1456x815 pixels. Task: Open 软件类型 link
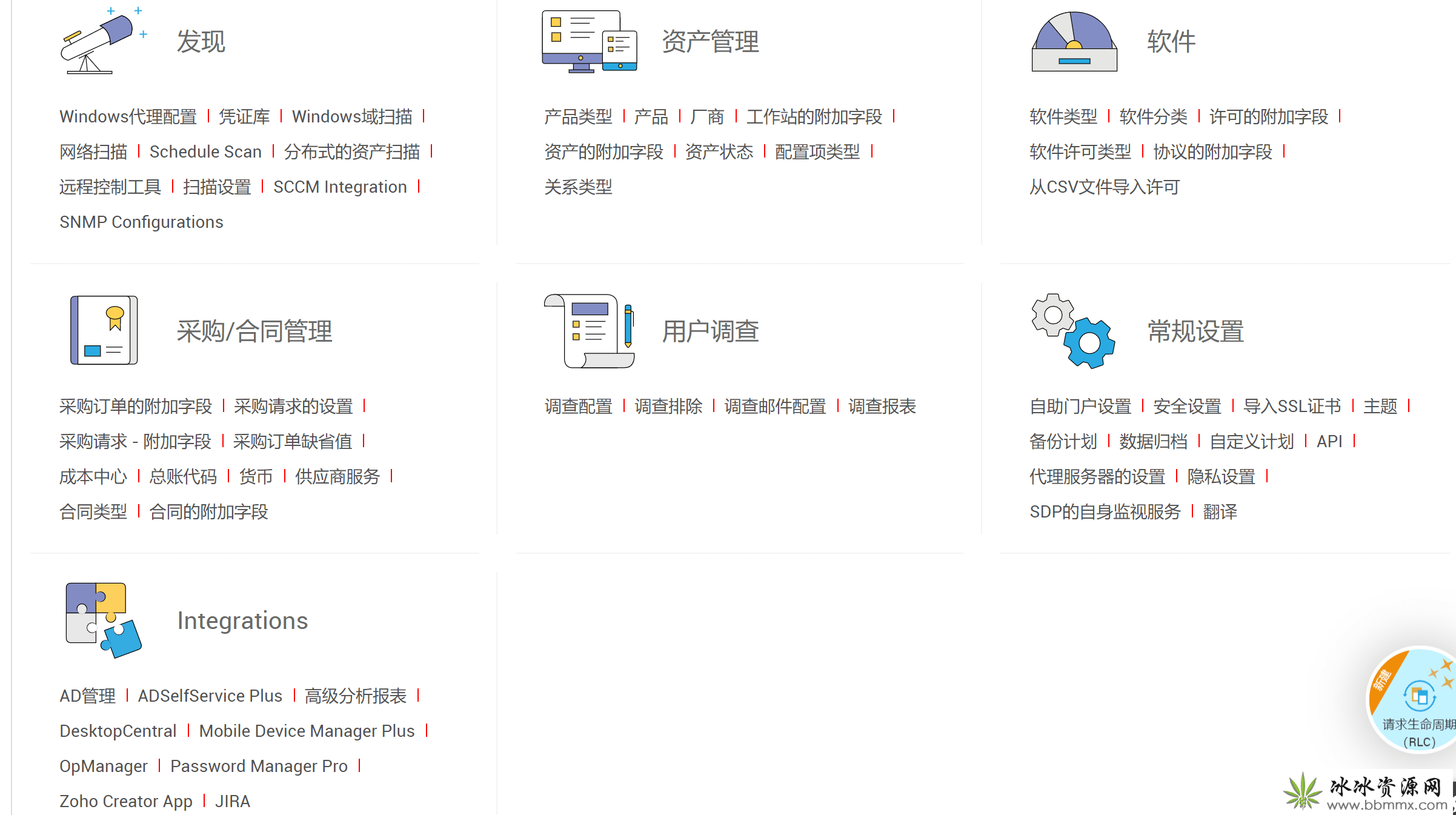(x=1063, y=116)
